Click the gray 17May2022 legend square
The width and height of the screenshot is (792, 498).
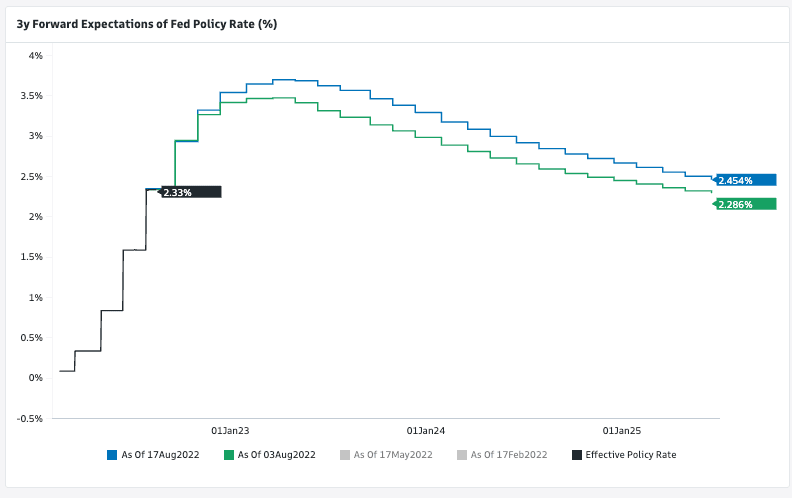point(345,455)
